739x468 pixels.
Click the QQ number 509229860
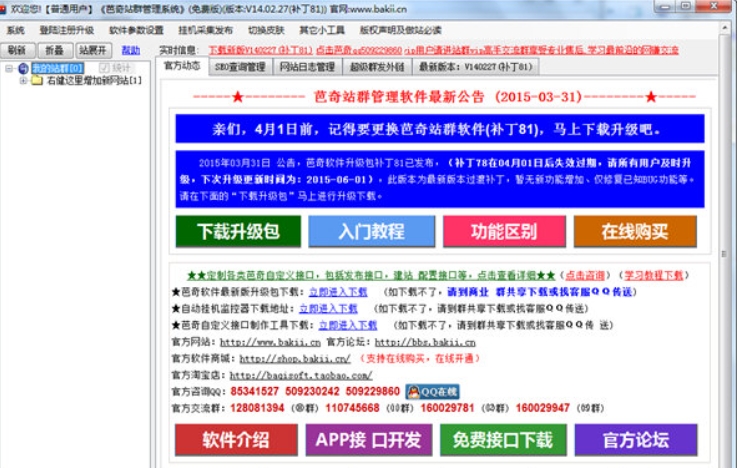click(x=372, y=392)
